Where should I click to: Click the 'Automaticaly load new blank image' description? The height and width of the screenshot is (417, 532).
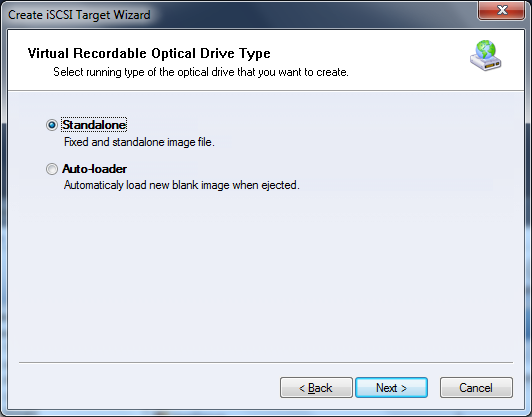[x=182, y=185]
